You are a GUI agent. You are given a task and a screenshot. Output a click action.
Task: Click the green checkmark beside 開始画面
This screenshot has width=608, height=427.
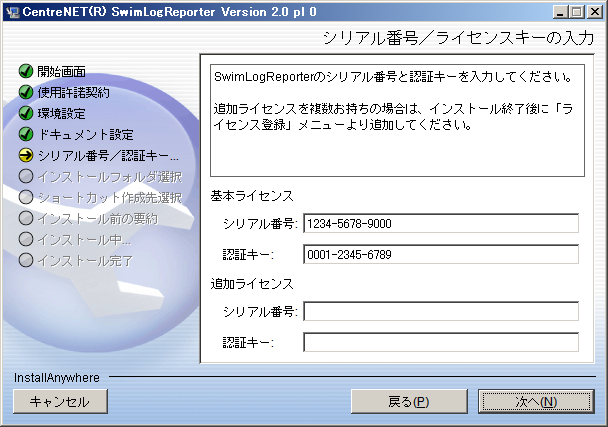(26, 71)
